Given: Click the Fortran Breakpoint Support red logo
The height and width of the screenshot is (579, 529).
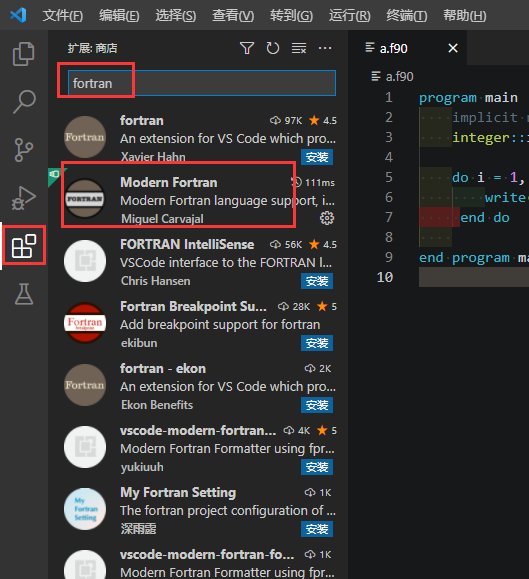Looking at the screenshot, I should click(85, 323).
